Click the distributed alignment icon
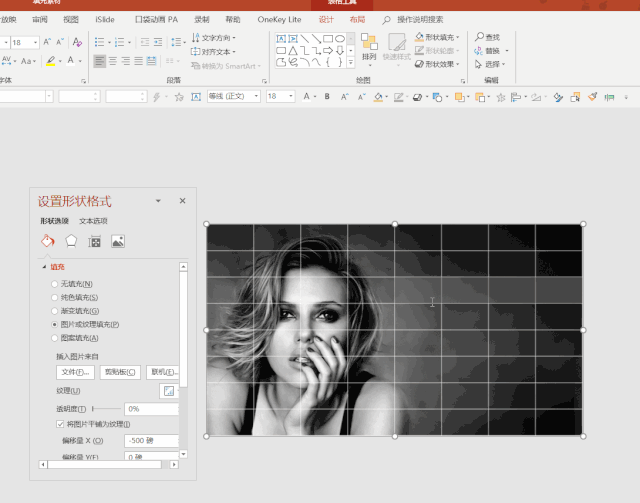The image size is (640, 503). [x=151, y=61]
